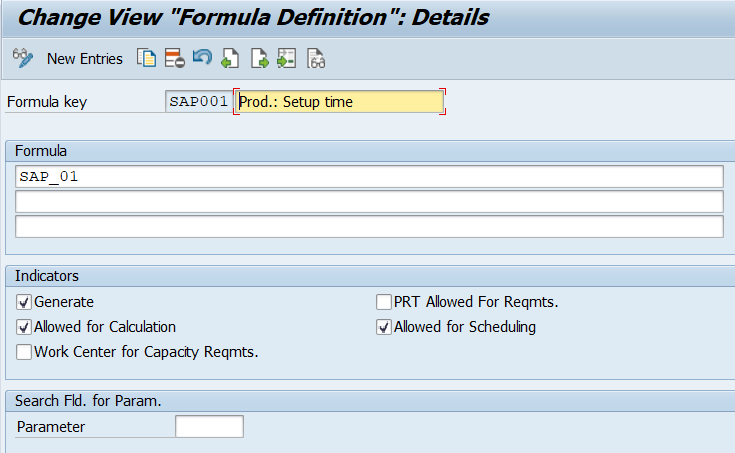Go to the previous entry icon
Image resolution: width=735 pixels, height=453 pixels.
(230, 59)
